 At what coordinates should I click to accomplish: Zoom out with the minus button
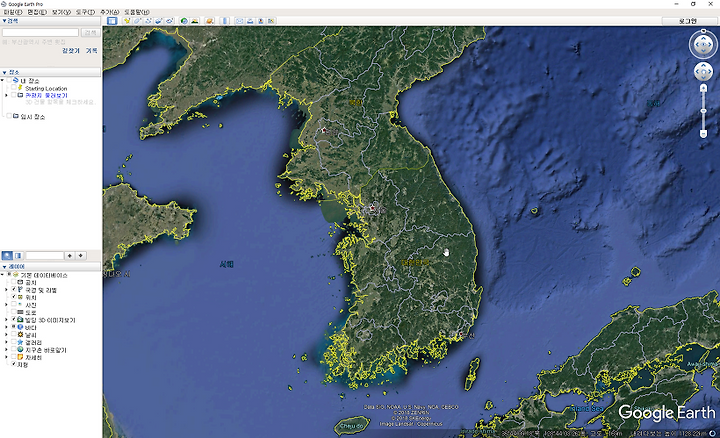[x=703, y=133]
